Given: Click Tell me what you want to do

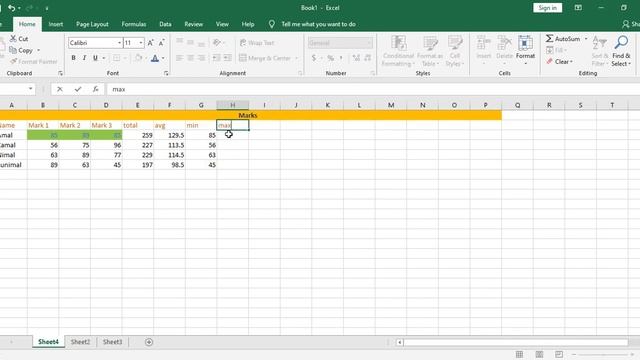Looking at the screenshot, I should point(318,24).
